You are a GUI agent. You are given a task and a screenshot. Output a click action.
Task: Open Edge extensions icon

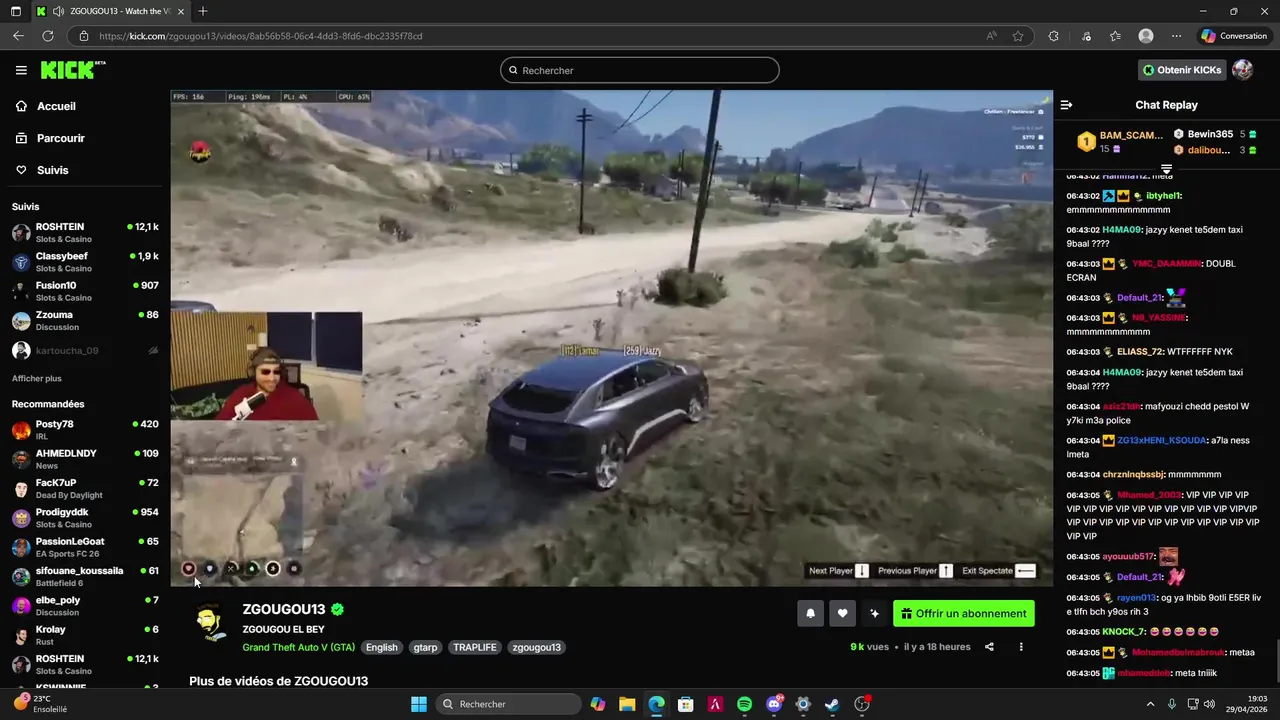click(x=1053, y=36)
